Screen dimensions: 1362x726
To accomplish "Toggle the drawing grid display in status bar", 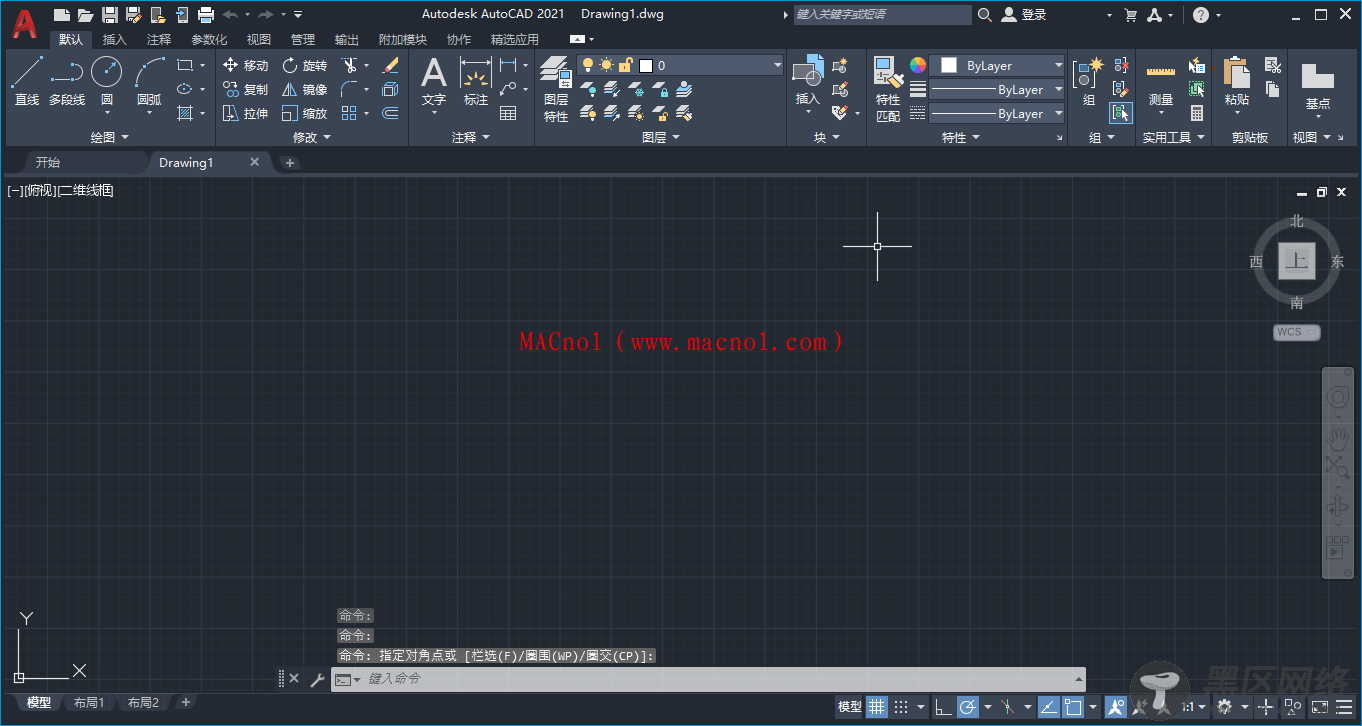I will pos(876,707).
